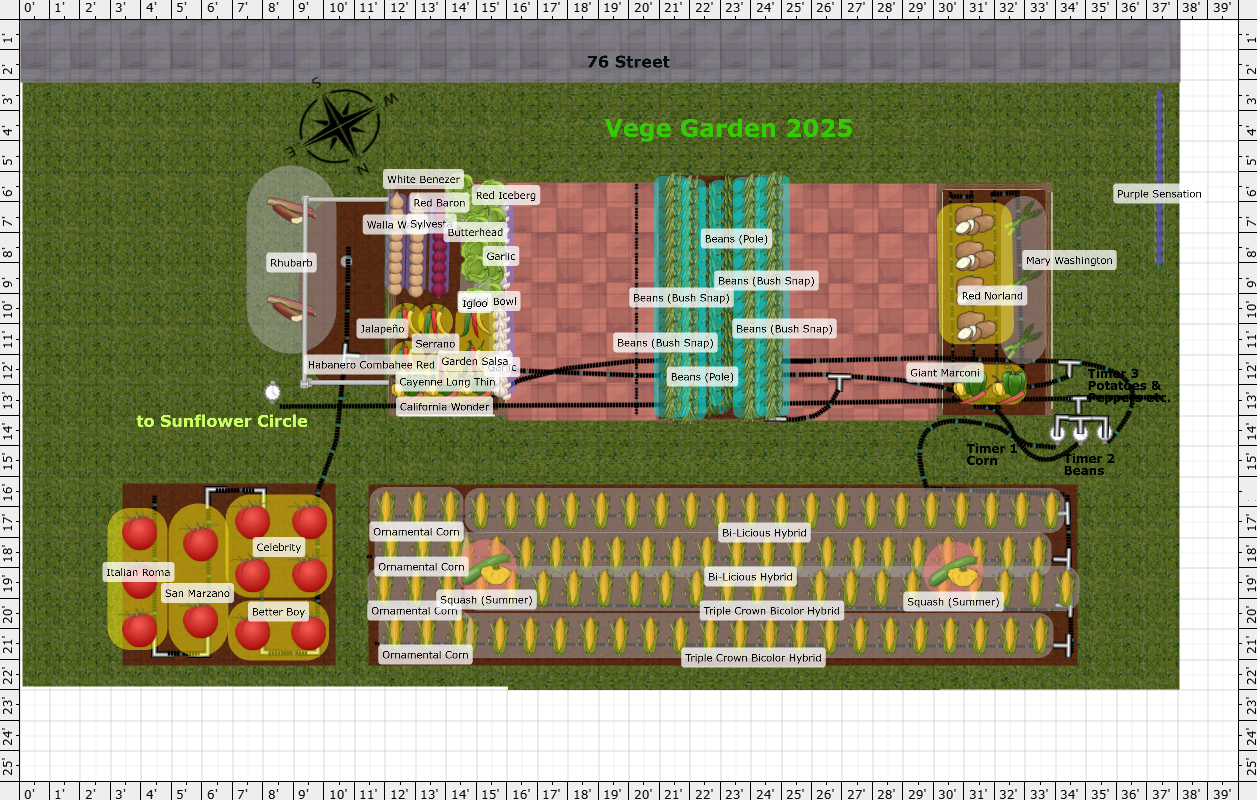Click the topmost potato icon in Red Norland patch

point(975,220)
